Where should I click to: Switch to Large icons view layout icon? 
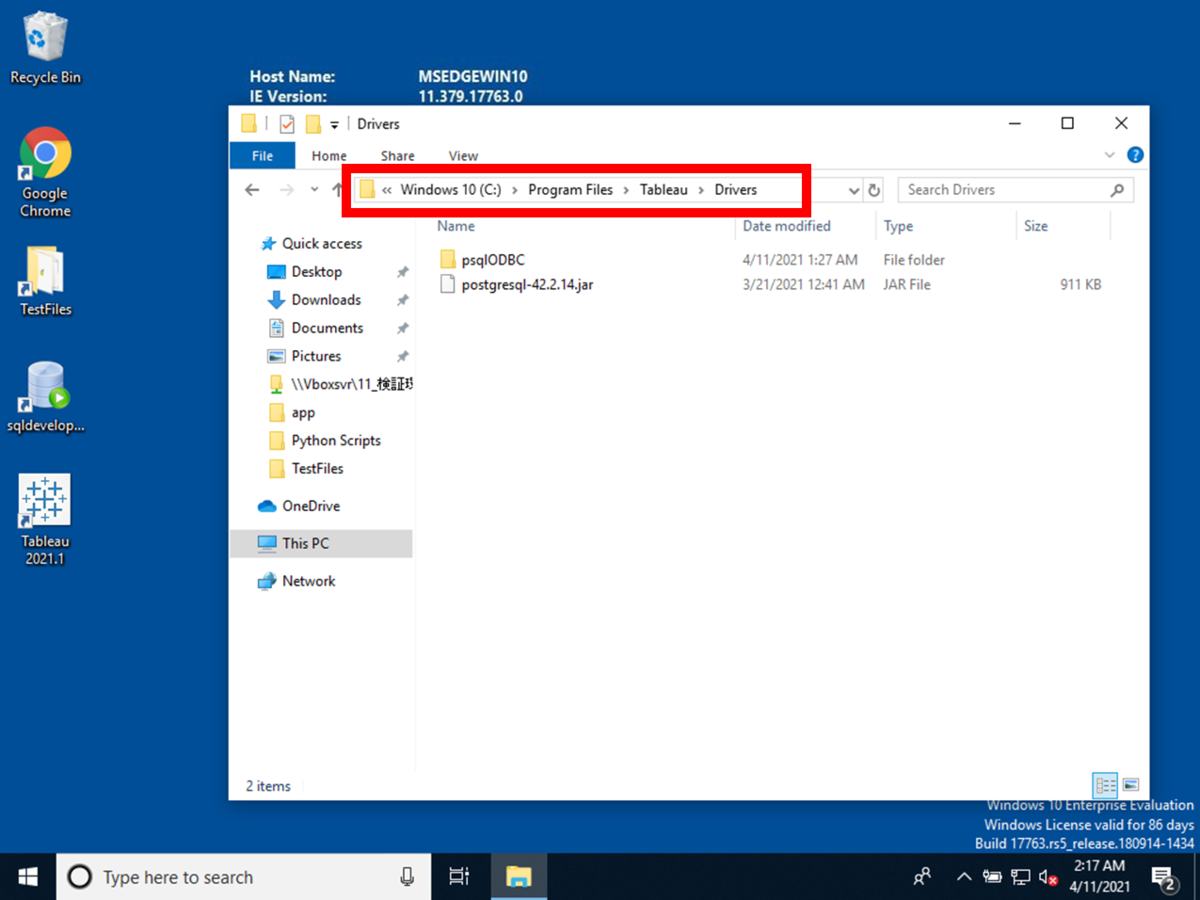(1131, 785)
